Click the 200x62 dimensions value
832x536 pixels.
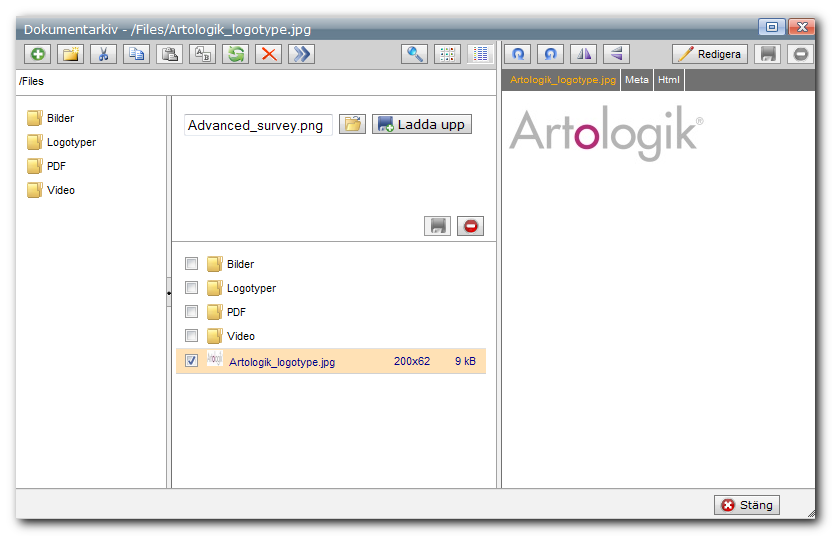(412, 361)
